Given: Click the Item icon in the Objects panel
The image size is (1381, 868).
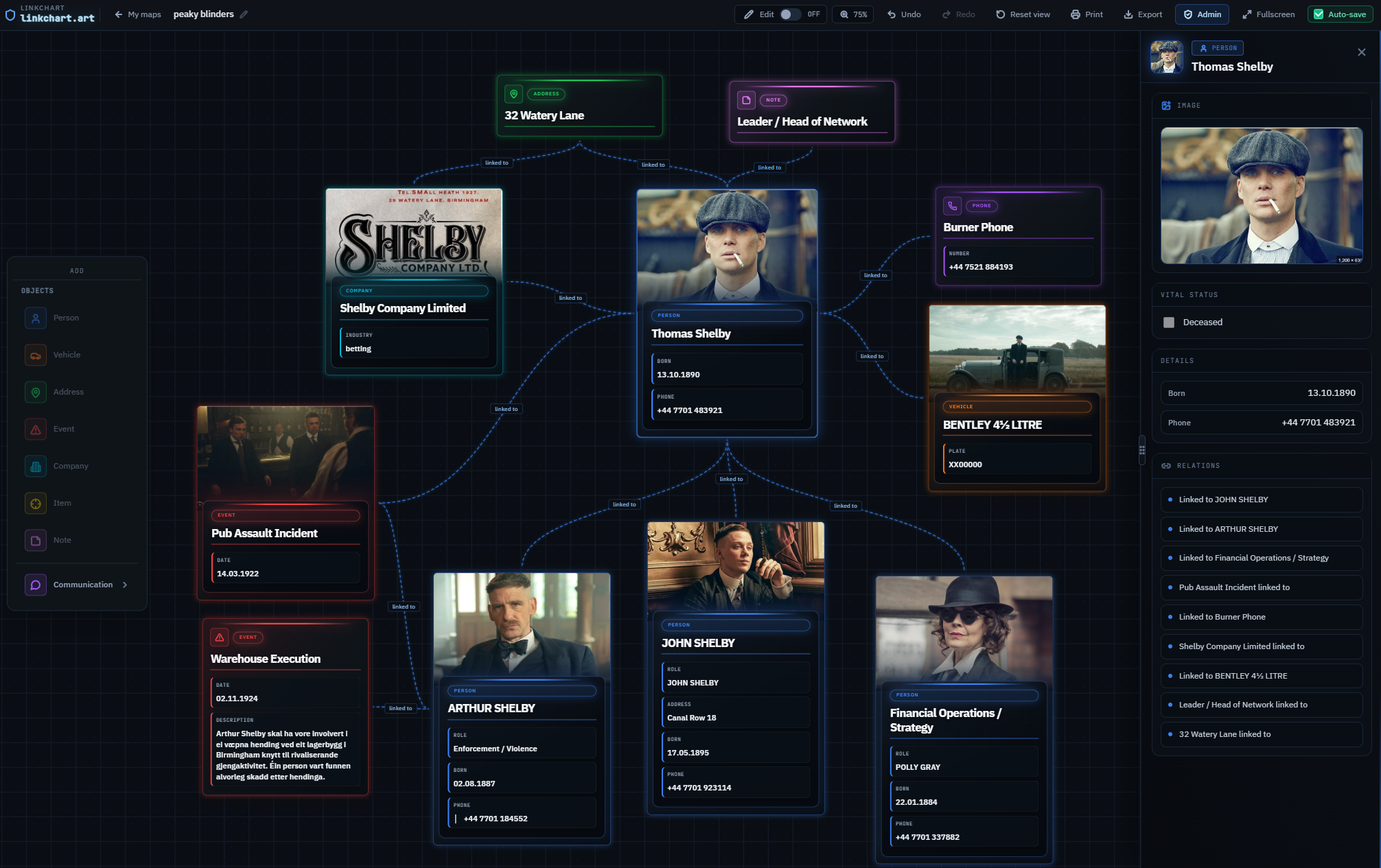Looking at the screenshot, I should [36, 503].
